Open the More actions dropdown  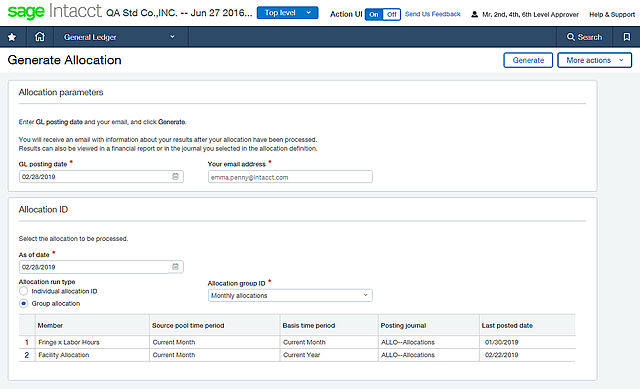tap(594, 60)
